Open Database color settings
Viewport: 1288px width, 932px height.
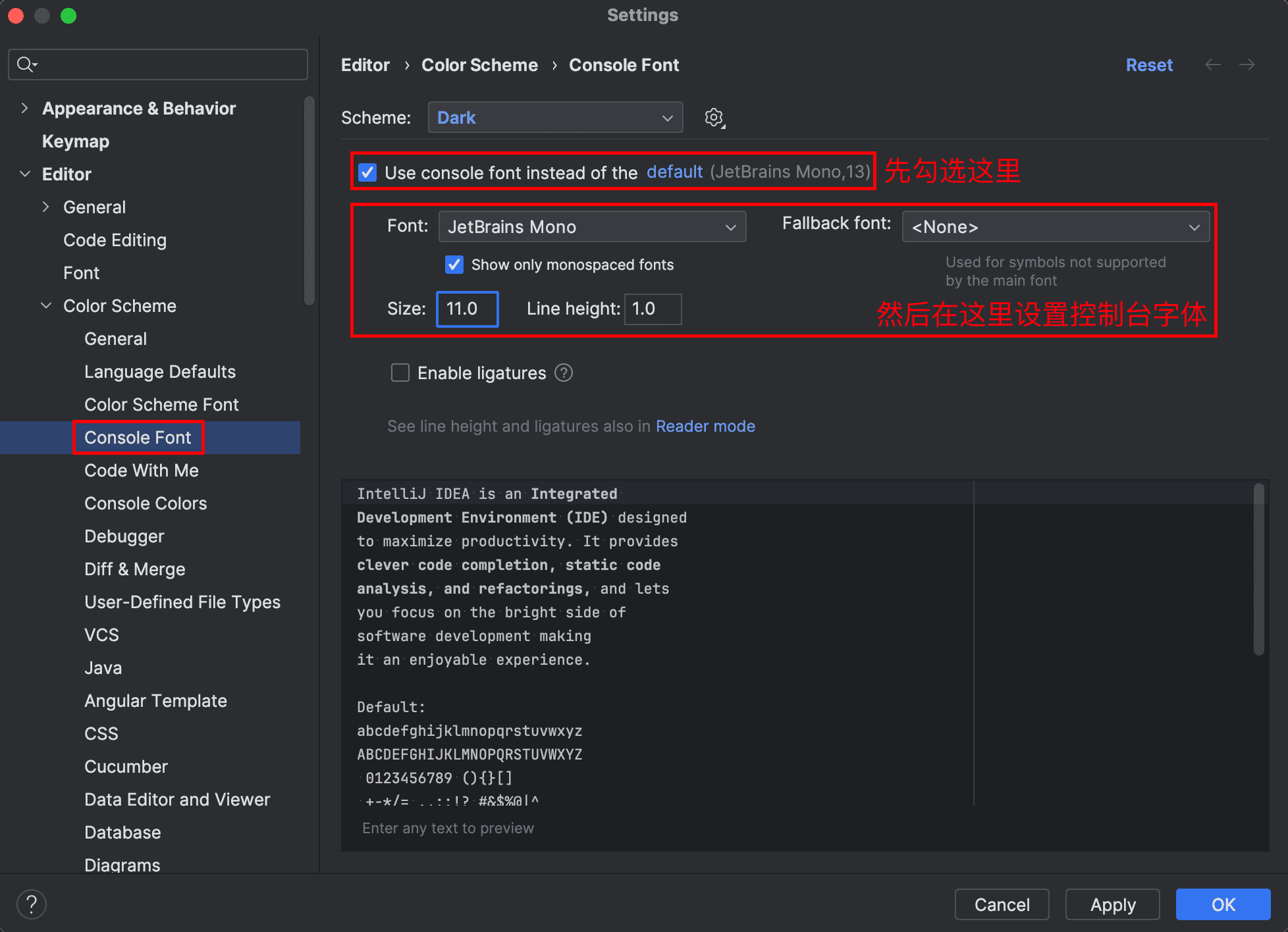click(122, 833)
